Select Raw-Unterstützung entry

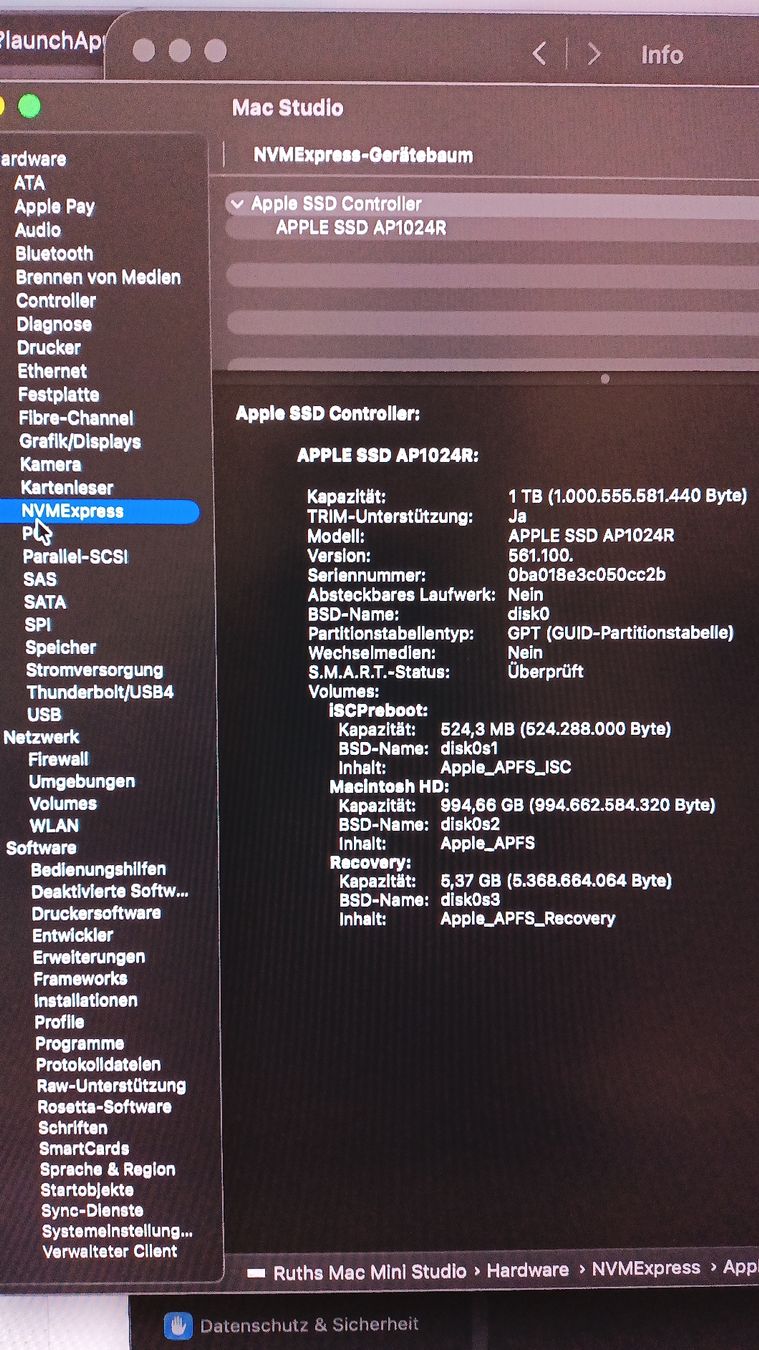111,1086
